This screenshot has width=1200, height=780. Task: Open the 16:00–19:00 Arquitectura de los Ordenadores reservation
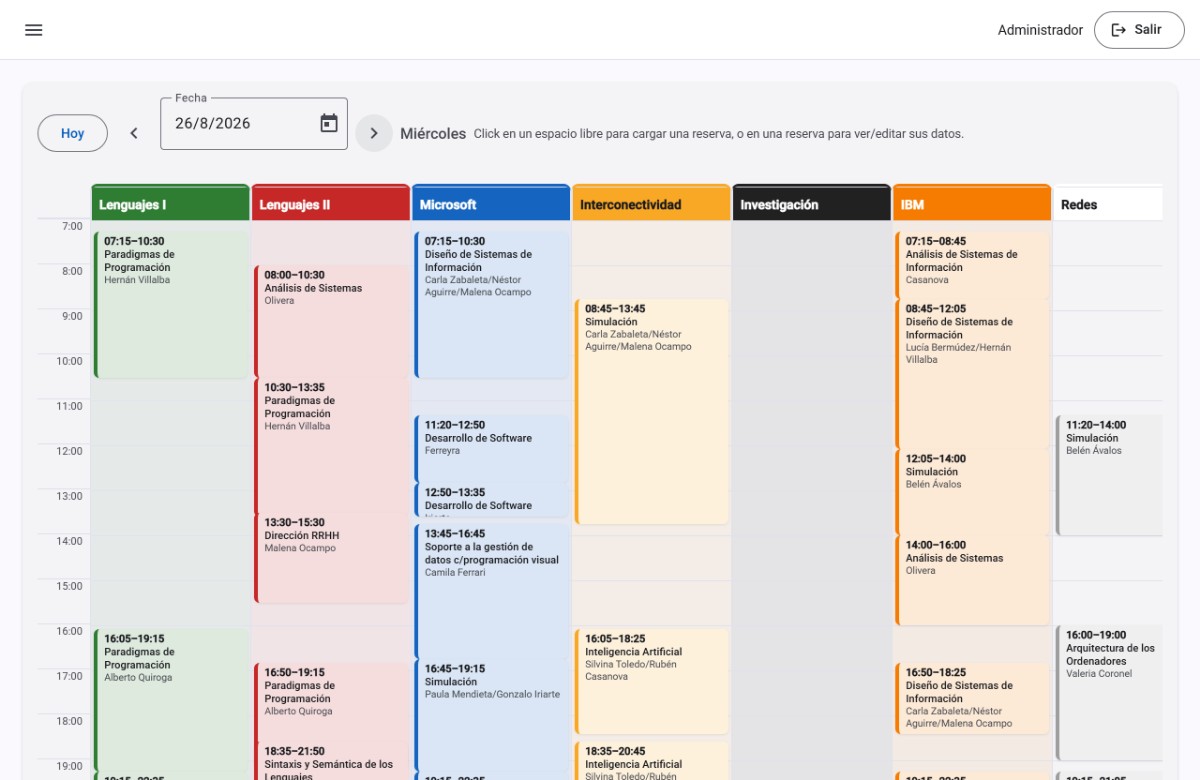pyautogui.click(x=1109, y=692)
